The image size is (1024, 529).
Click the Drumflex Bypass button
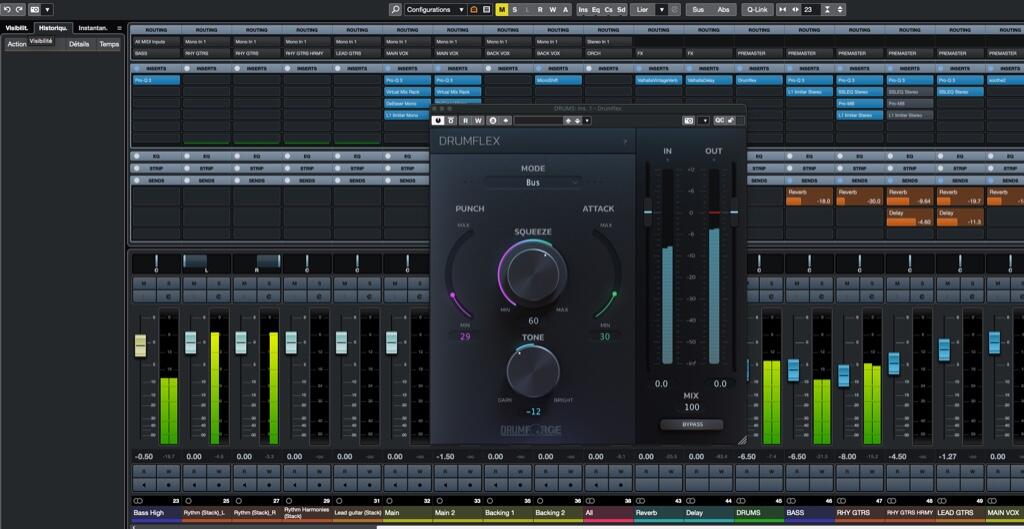[692, 425]
